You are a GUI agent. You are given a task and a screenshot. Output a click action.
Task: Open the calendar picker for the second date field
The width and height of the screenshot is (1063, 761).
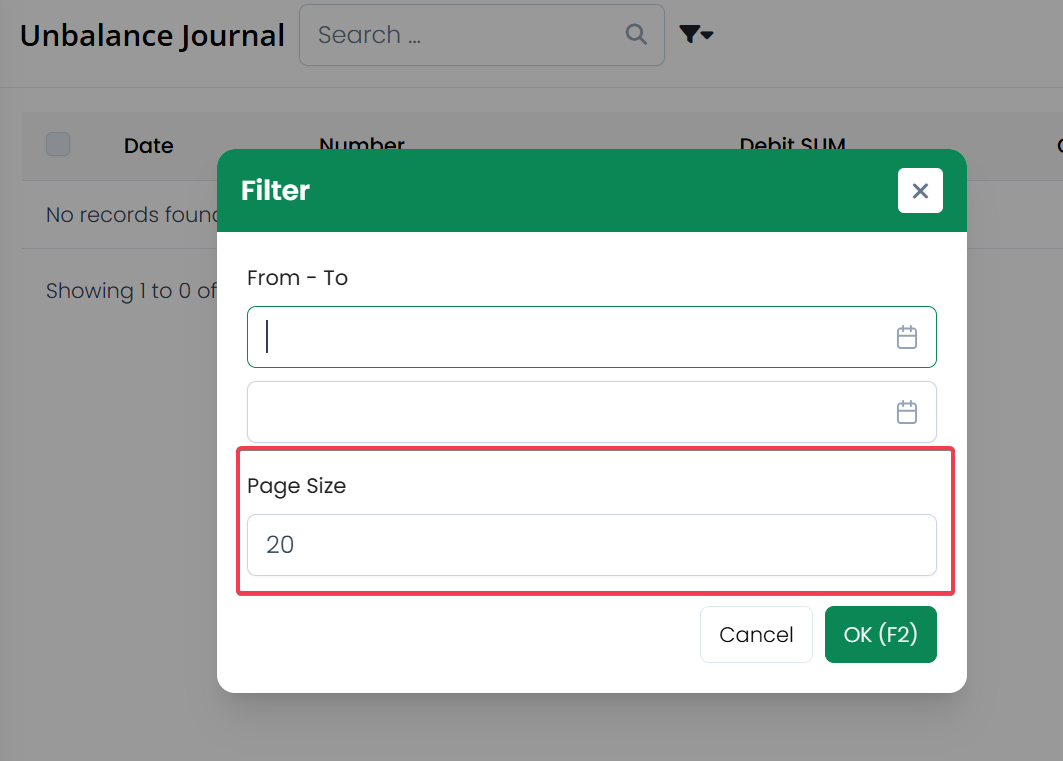pyautogui.click(x=906, y=412)
